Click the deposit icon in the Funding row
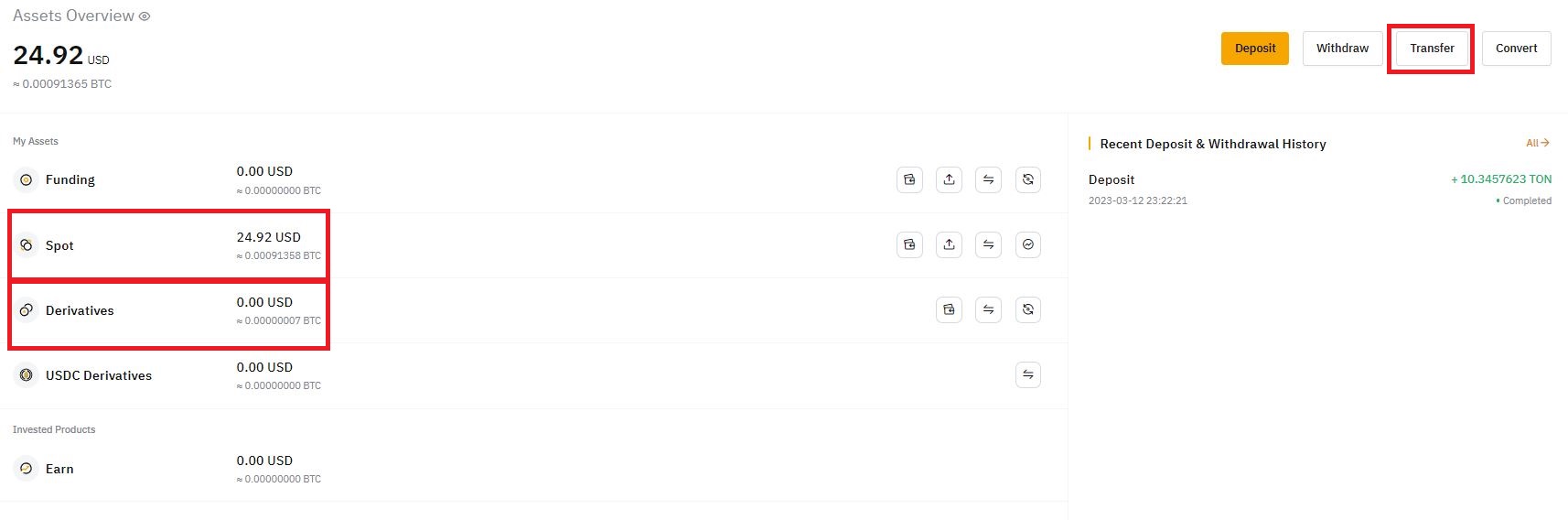The width and height of the screenshot is (1568, 520). pyautogui.click(x=909, y=179)
